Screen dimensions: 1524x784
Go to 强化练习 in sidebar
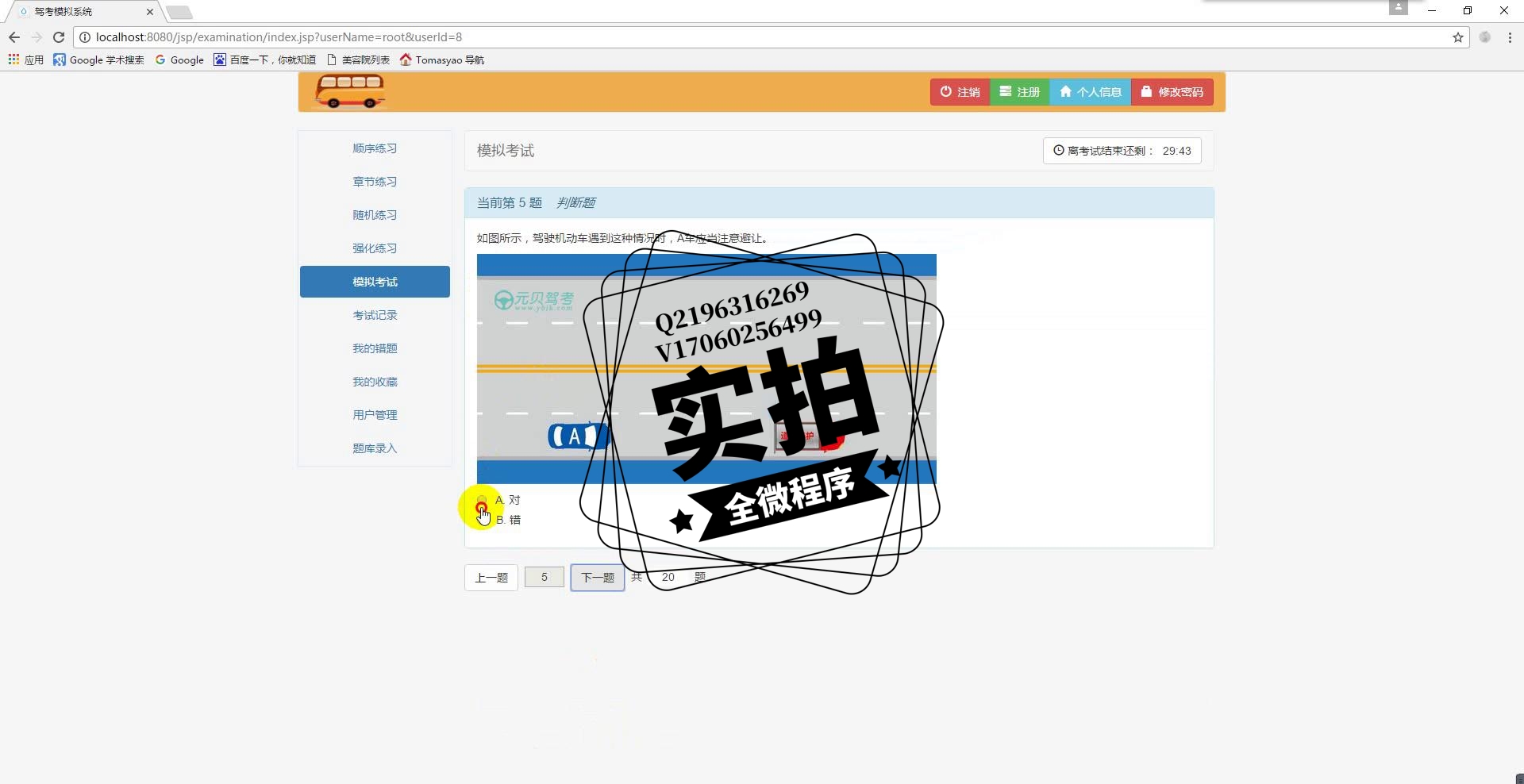375,248
